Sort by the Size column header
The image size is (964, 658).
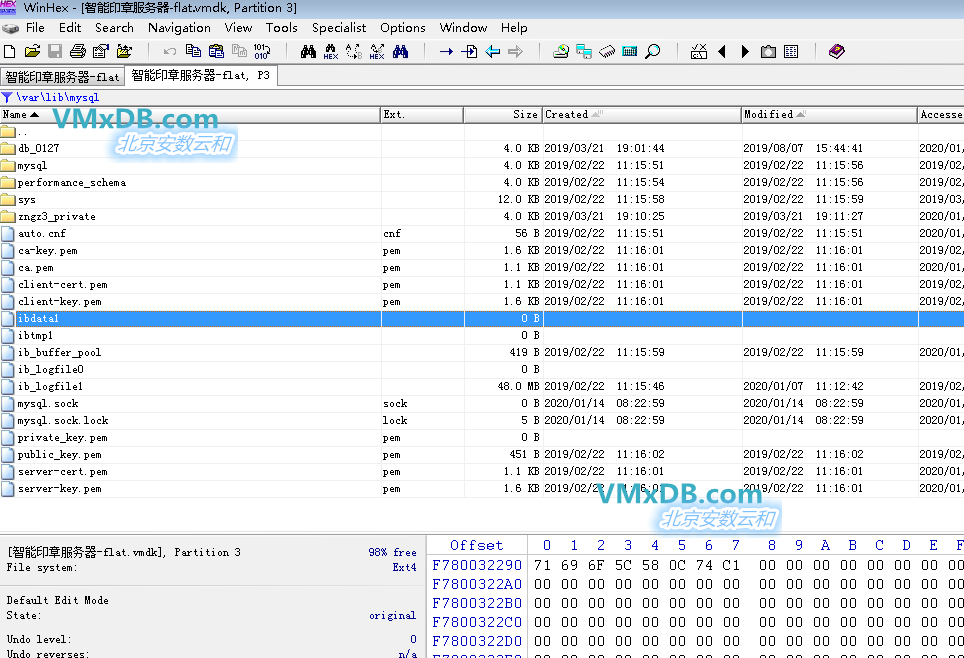point(503,114)
